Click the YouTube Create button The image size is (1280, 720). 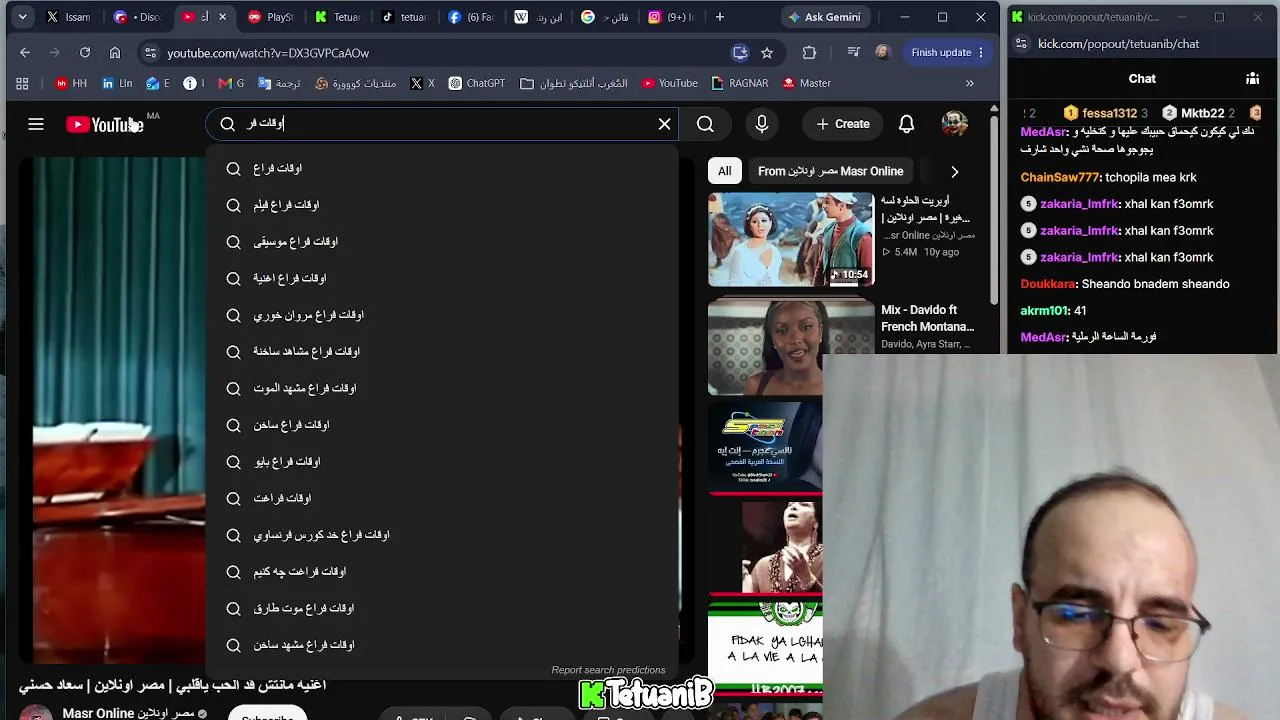click(x=842, y=124)
